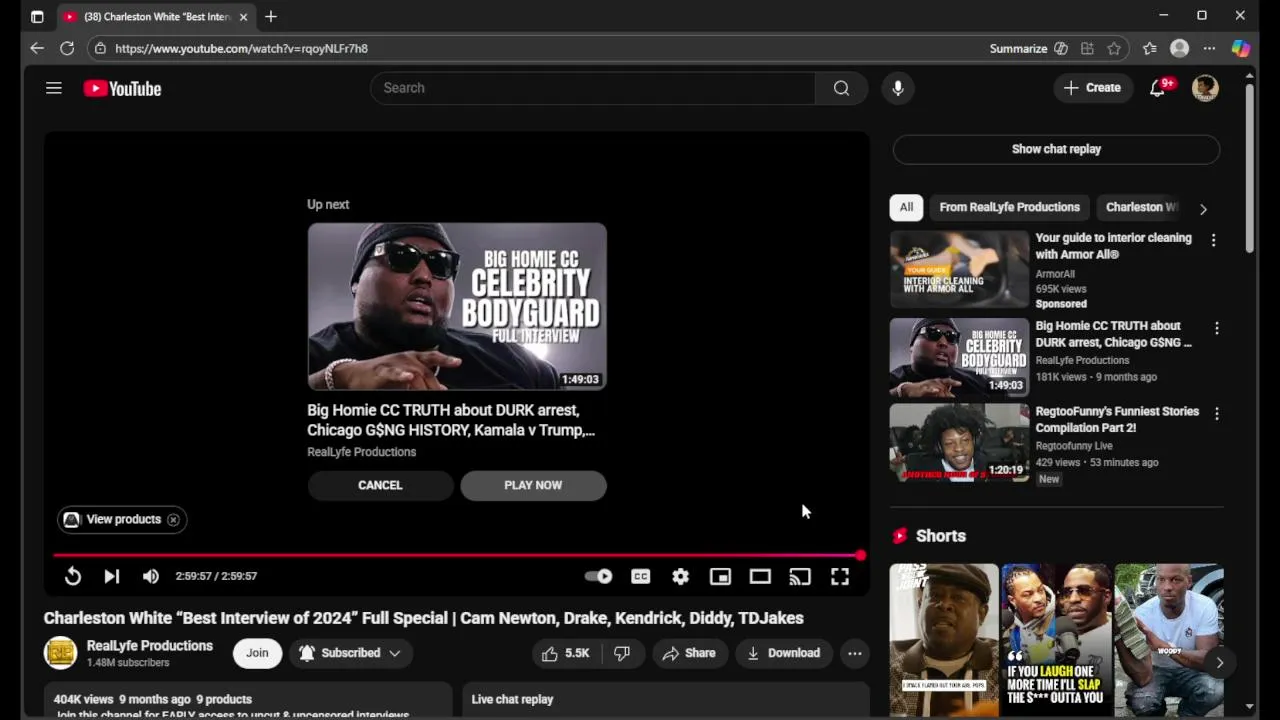This screenshot has width=1280, height=720.
Task: Open the YouTube guide hamburger menu
Action: pyautogui.click(x=54, y=88)
